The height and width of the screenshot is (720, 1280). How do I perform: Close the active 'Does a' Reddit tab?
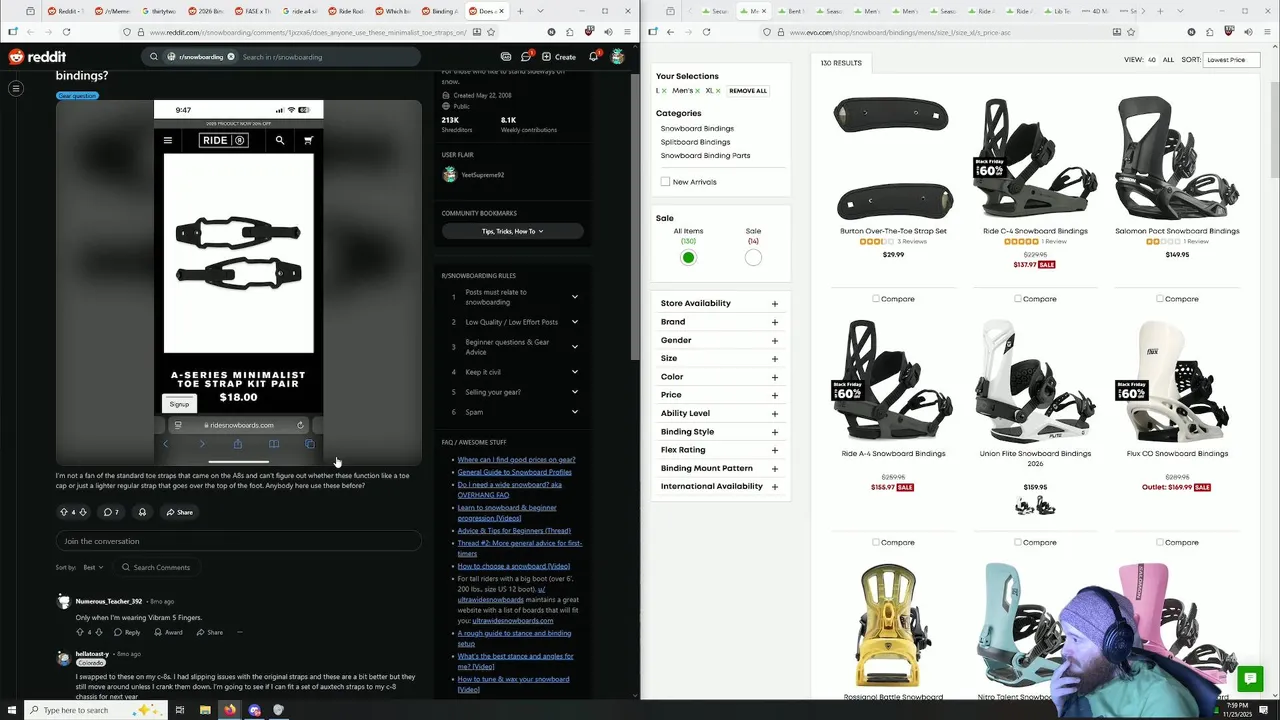tap(502, 11)
